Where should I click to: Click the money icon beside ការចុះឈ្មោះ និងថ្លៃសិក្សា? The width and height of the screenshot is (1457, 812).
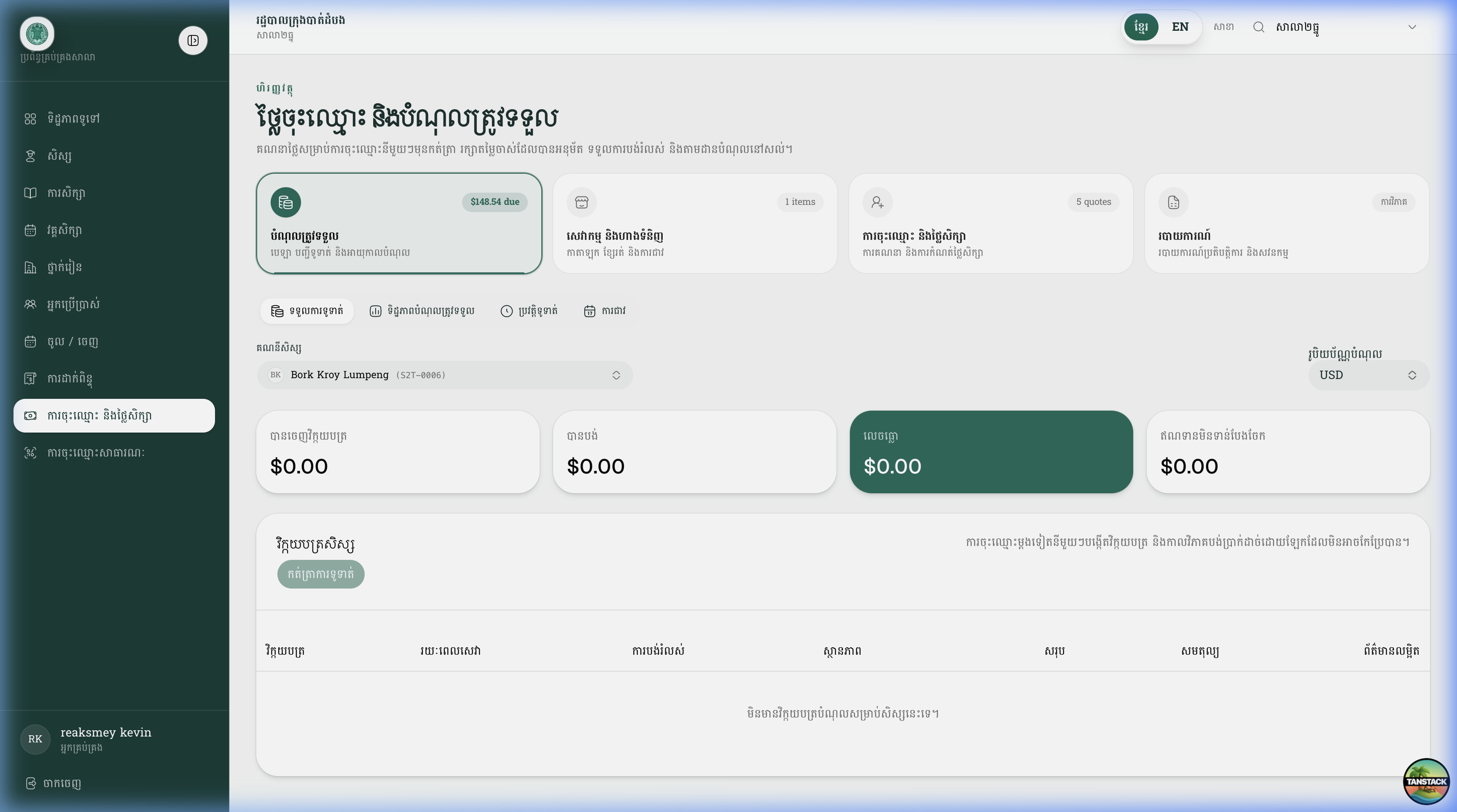pyautogui.click(x=30, y=416)
